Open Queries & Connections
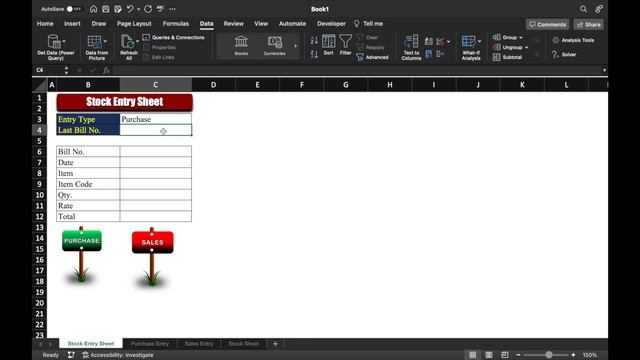Screen dimensions: 640x360 (174, 38)
